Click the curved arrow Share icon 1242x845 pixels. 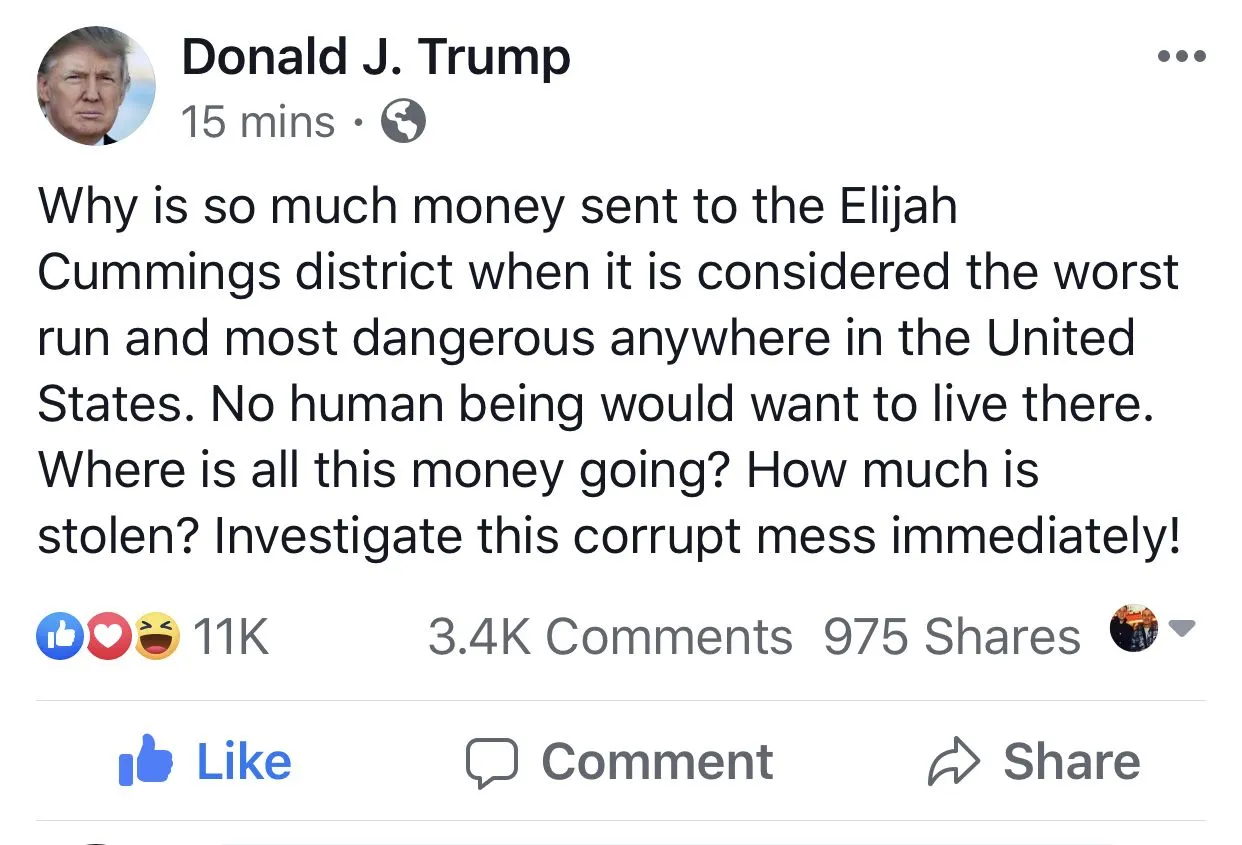(x=954, y=763)
